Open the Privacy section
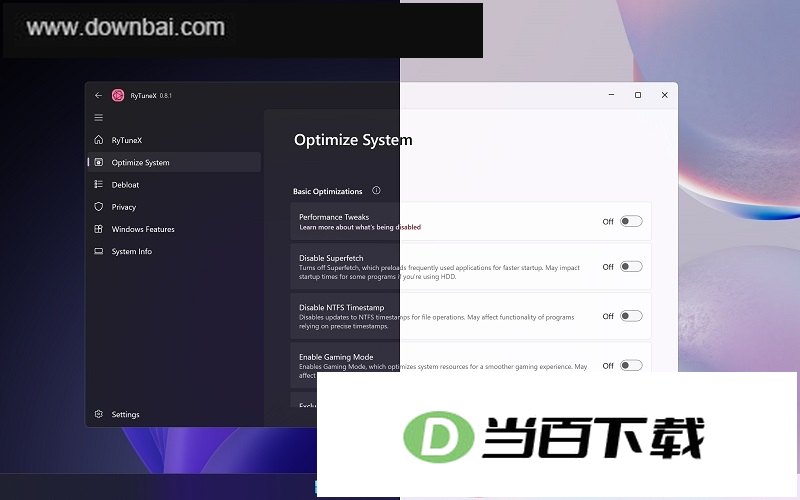 click(x=174, y=207)
